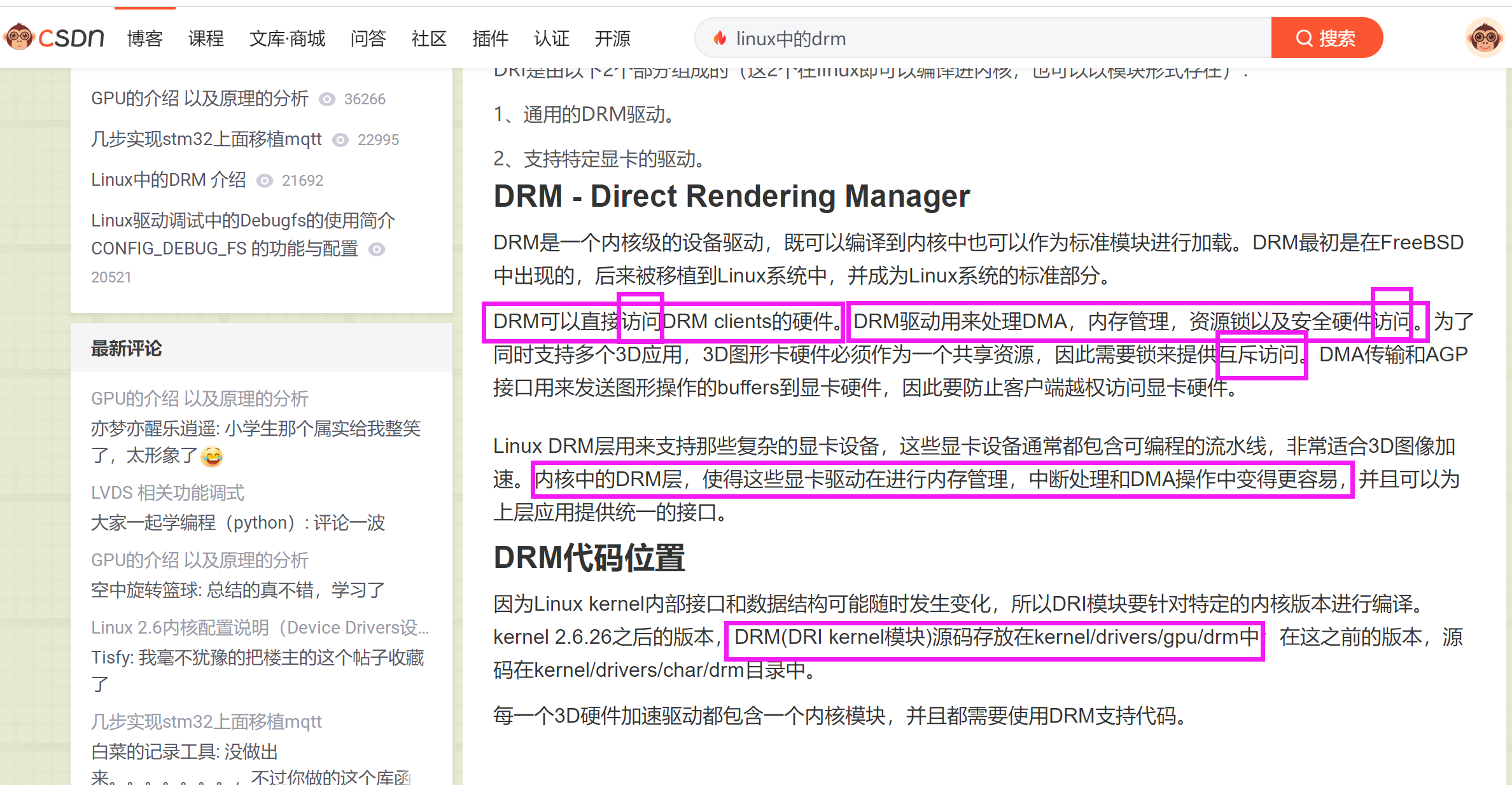Click the flame hot-search icon
The image size is (1512, 785).
720,38
